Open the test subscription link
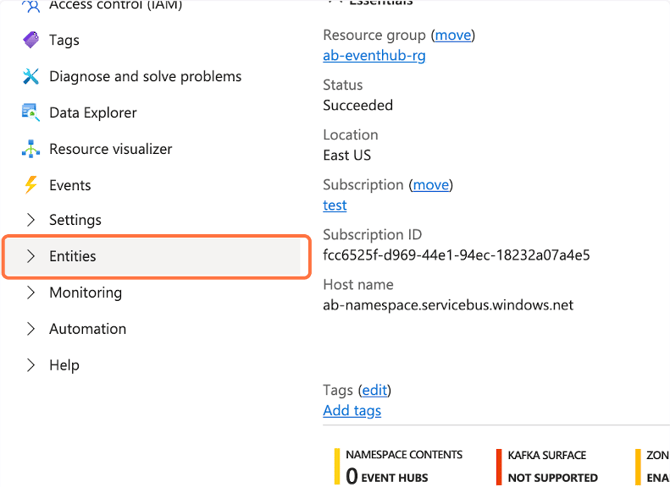 (x=335, y=205)
